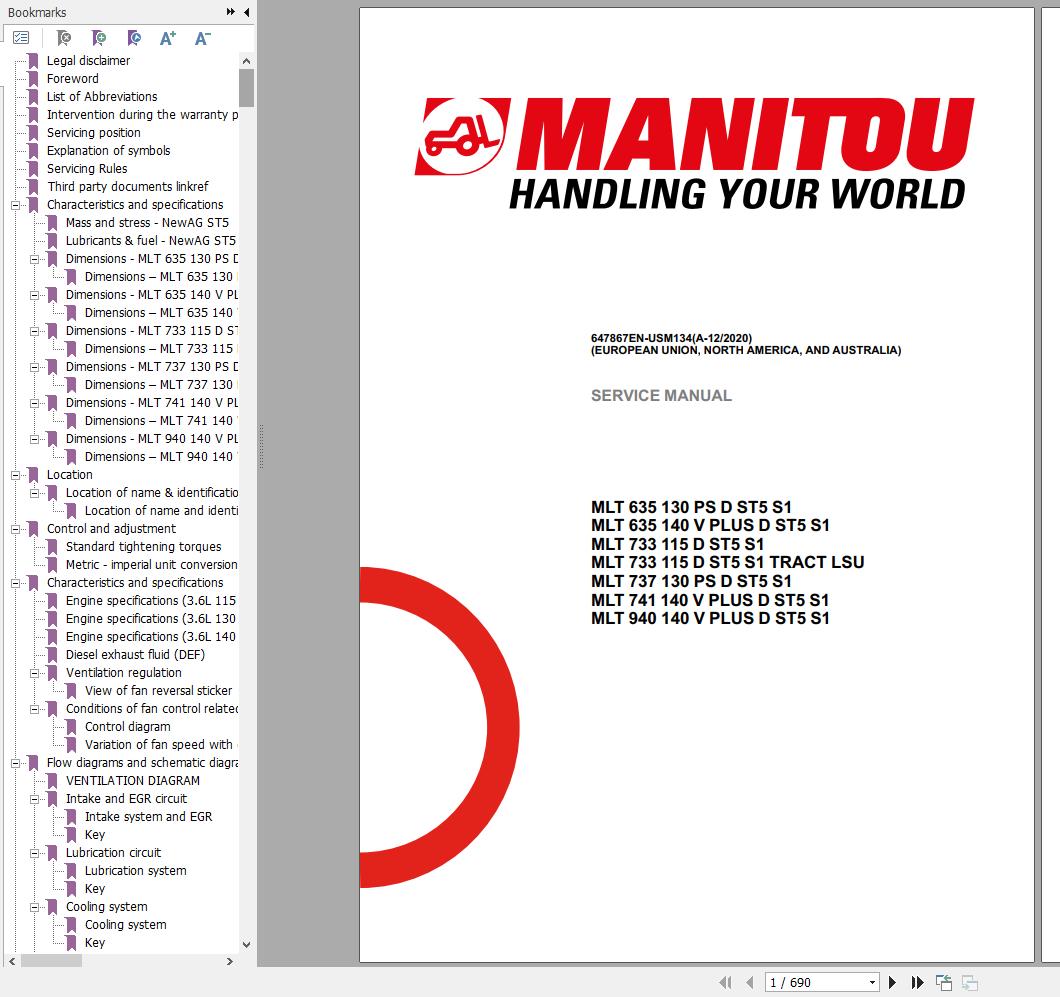Collapse Dimensions - MLT 940 140 V node
Image resolution: width=1060 pixels, height=997 pixels.
pos(34,439)
